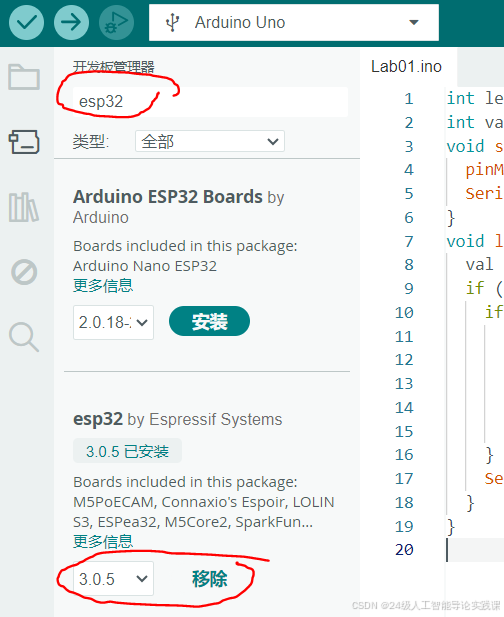Click the Arduino ESP32 Boards package title
Screen dimensions: 504x617
[168, 196]
